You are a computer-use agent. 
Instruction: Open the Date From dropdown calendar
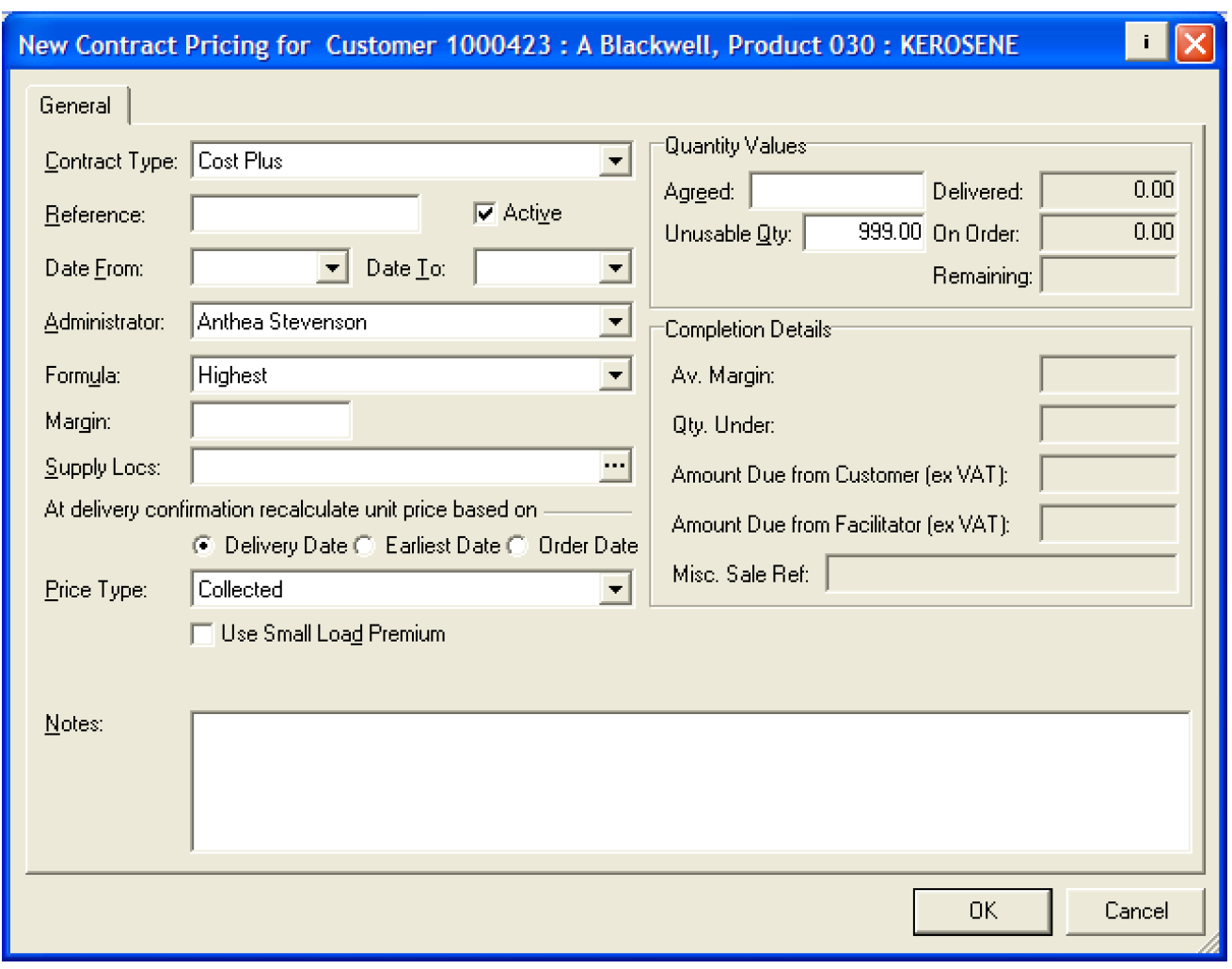click(x=331, y=268)
